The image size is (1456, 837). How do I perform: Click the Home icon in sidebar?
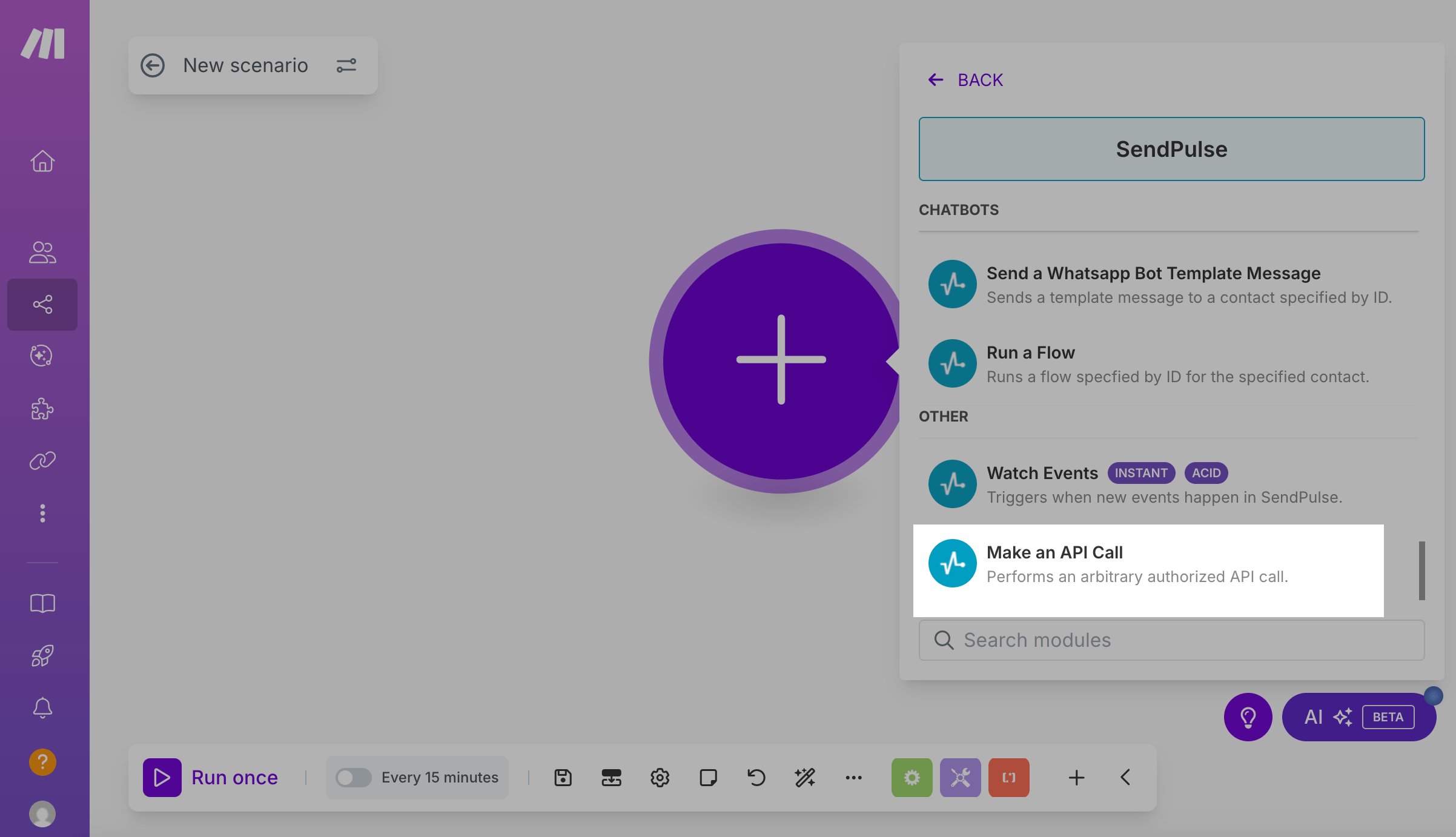click(42, 161)
